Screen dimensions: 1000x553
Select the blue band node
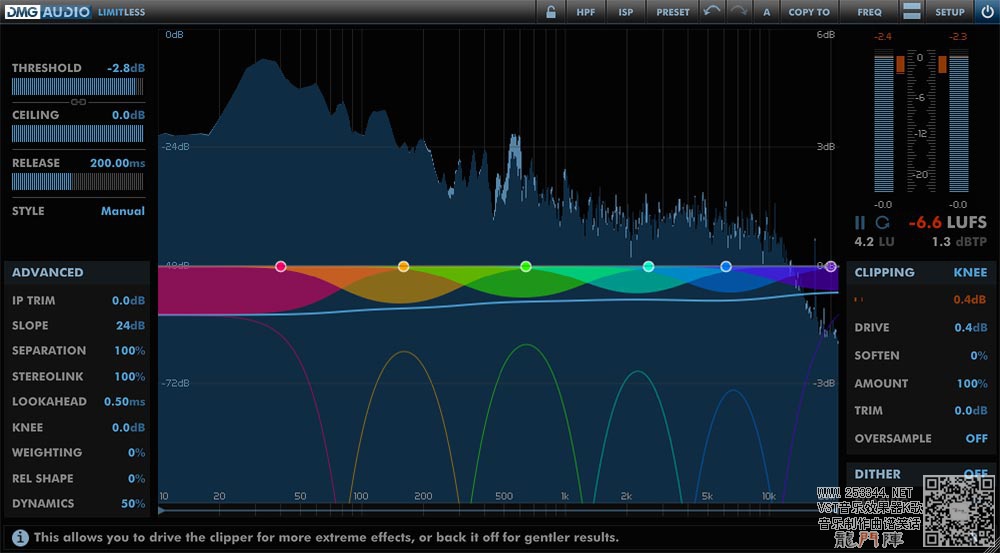pyautogui.click(x=726, y=267)
